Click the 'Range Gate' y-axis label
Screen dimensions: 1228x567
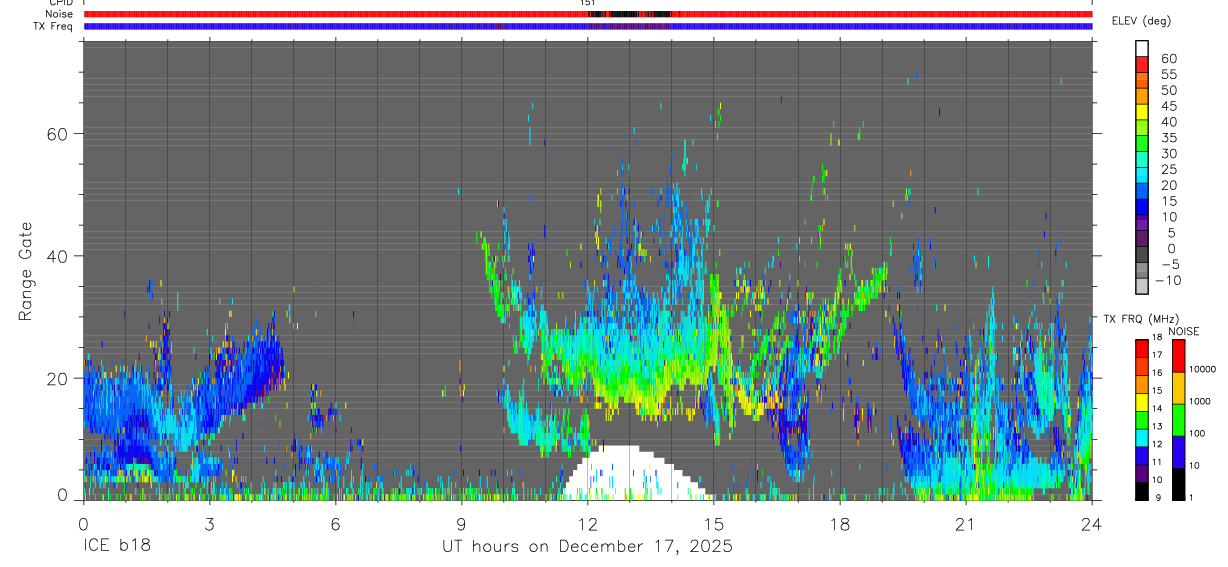(x=28, y=272)
